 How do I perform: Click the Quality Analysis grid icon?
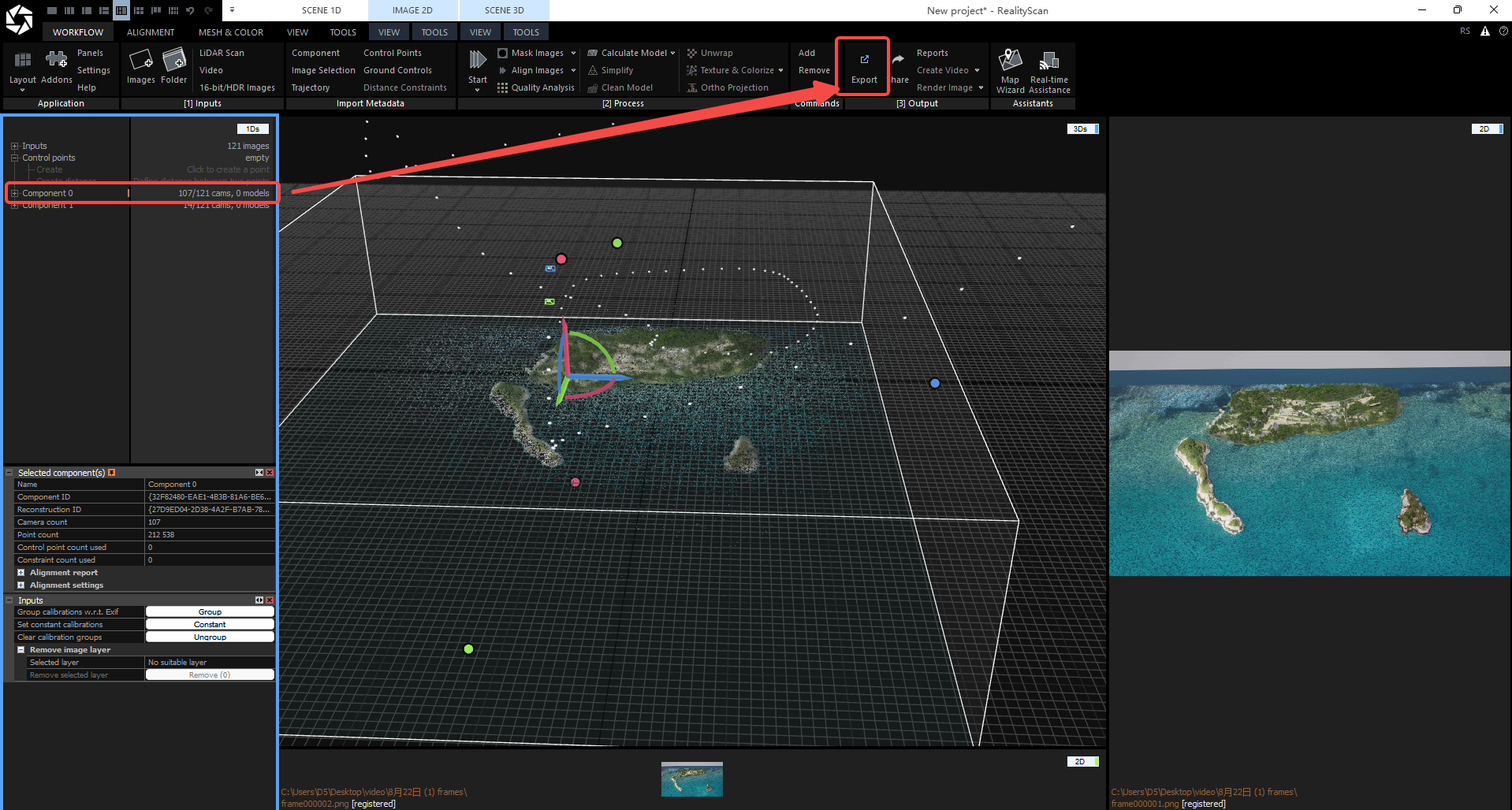pyautogui.click(x=502, y=87)
